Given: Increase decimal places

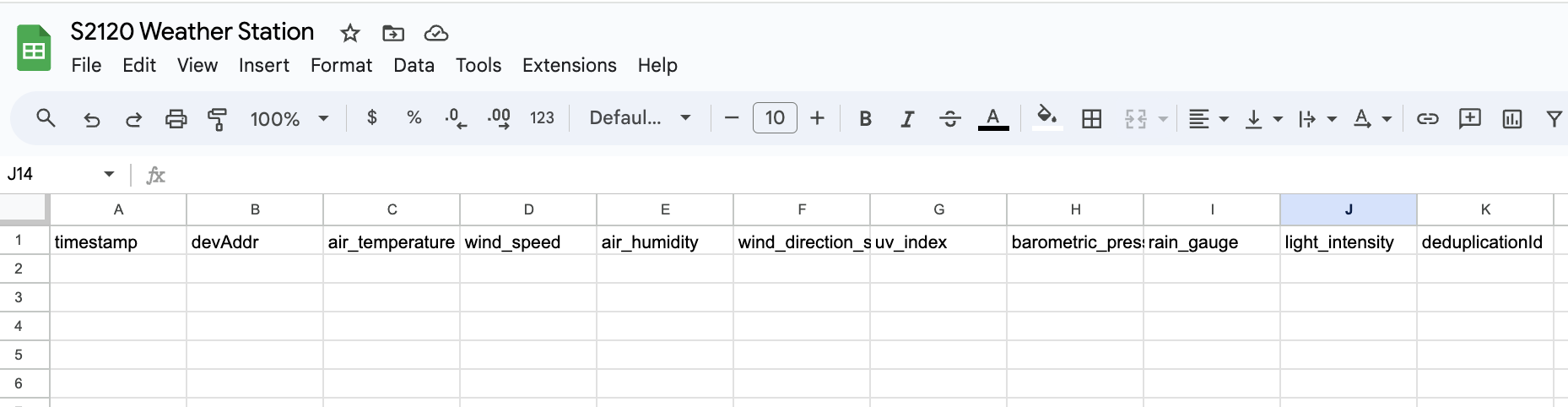Looking at the screenshot, I should click(x=499, y=118).
